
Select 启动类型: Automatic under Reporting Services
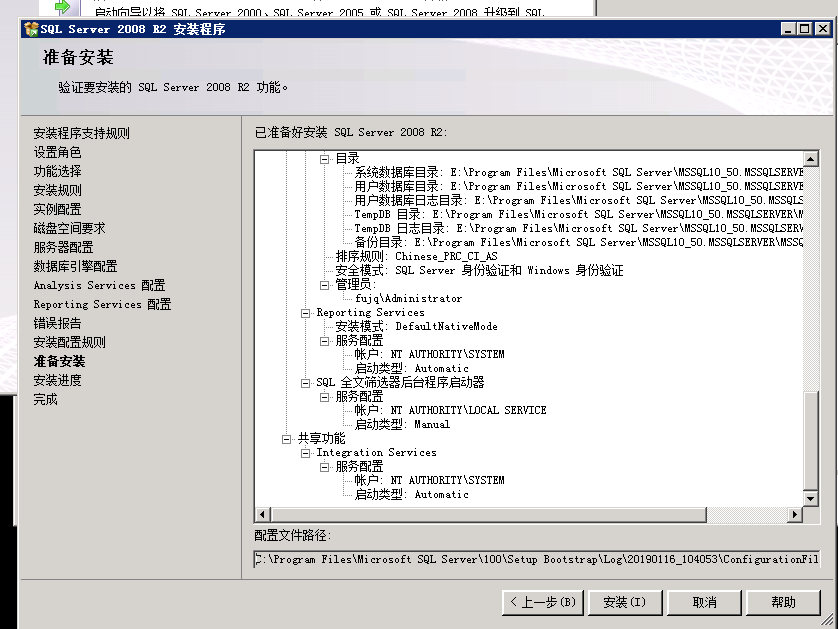pos(412,368)
